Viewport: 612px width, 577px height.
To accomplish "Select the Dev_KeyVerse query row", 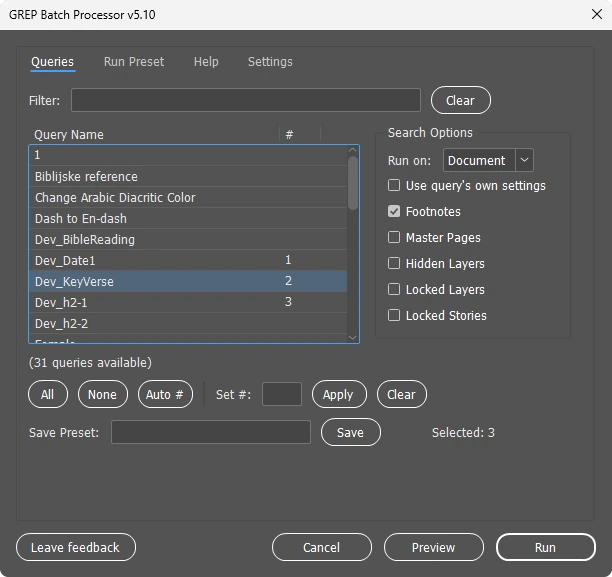I will (188, 281).
